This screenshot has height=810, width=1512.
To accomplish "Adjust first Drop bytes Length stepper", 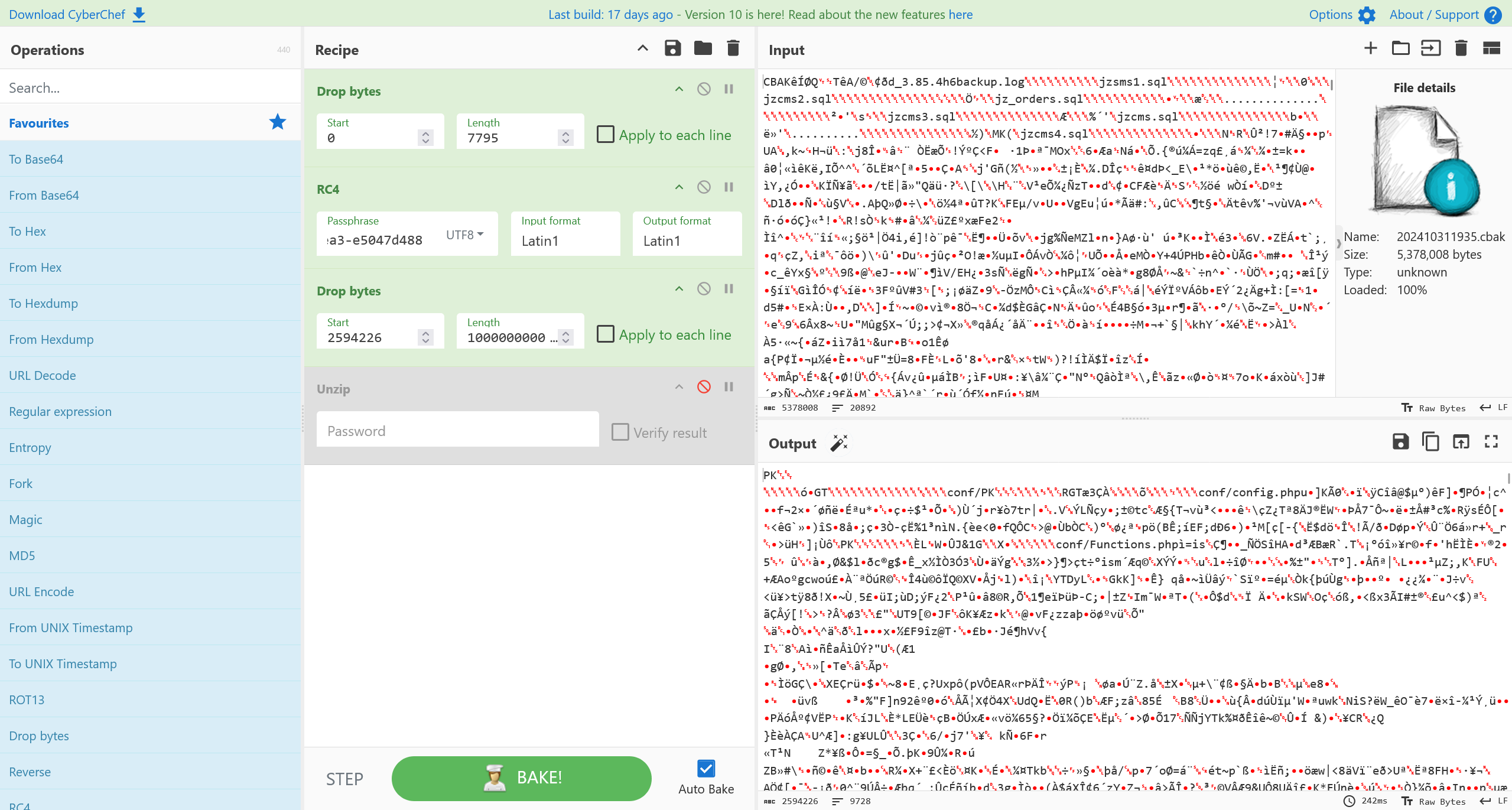I will (x=565, y=138).
